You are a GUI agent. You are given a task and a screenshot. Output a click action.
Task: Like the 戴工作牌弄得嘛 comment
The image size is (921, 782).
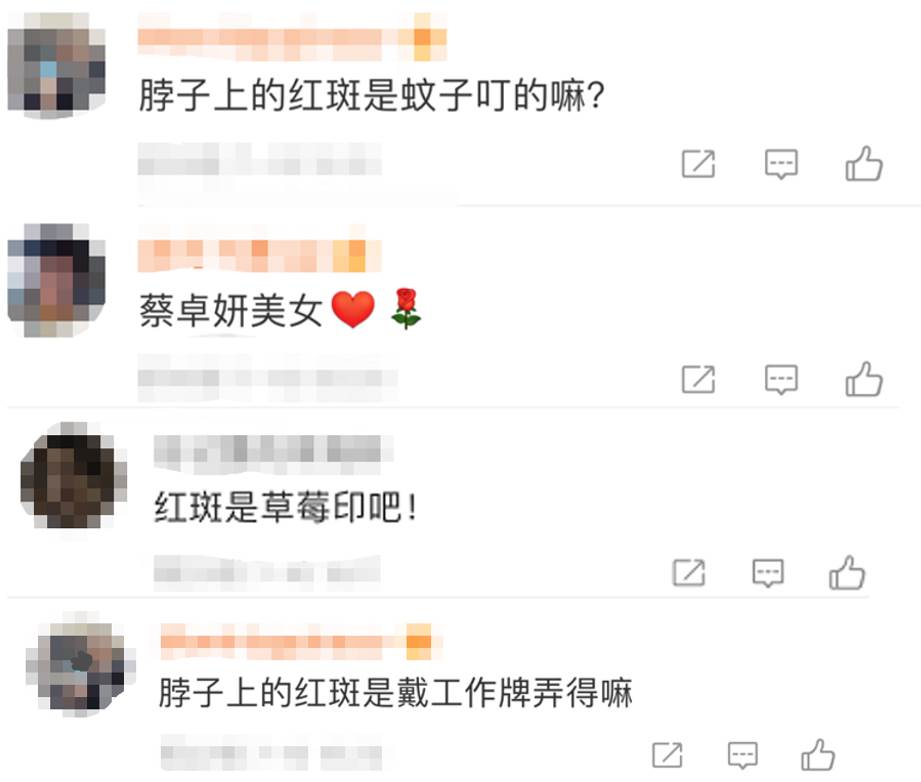[818, 755]
